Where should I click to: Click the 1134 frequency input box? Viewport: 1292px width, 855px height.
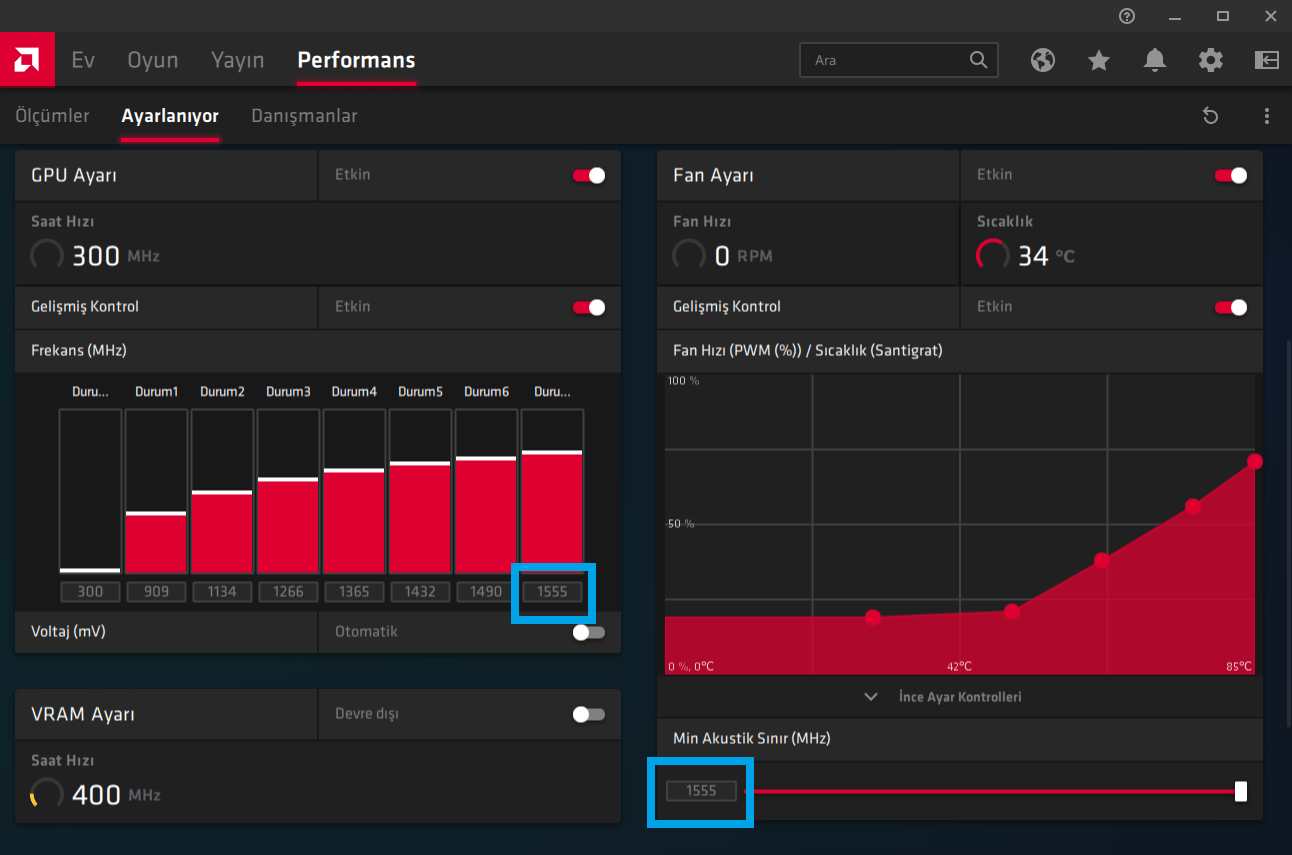[222, 591]
